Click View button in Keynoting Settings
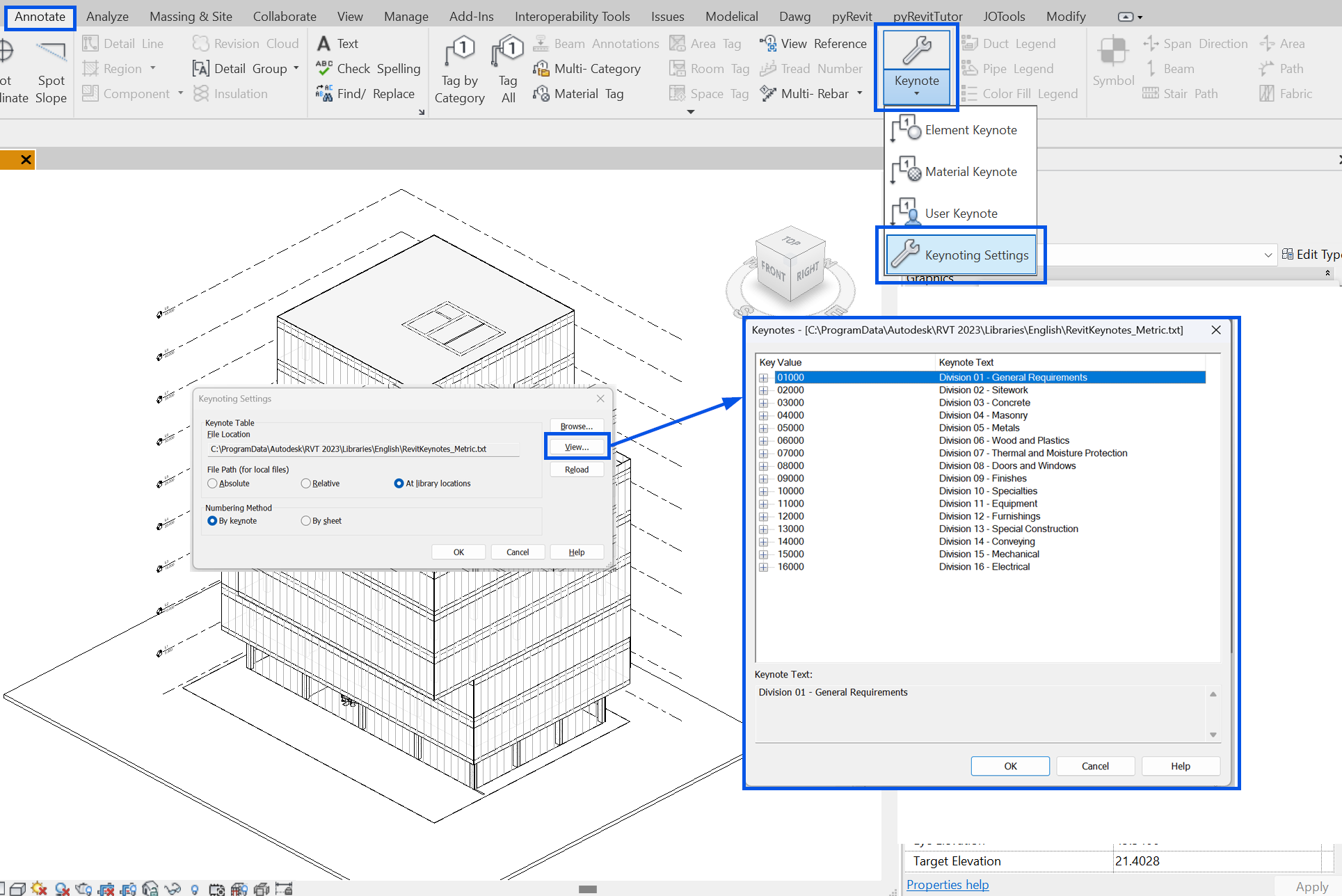Screen dimensions: 1342x896 pos(577,447)
